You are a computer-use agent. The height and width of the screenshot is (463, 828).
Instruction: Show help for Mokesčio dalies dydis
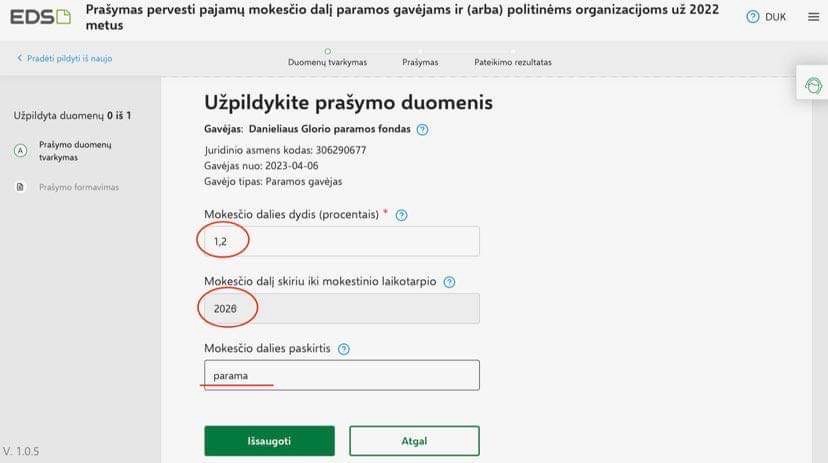pyautogui.click(x=402, y=215)
